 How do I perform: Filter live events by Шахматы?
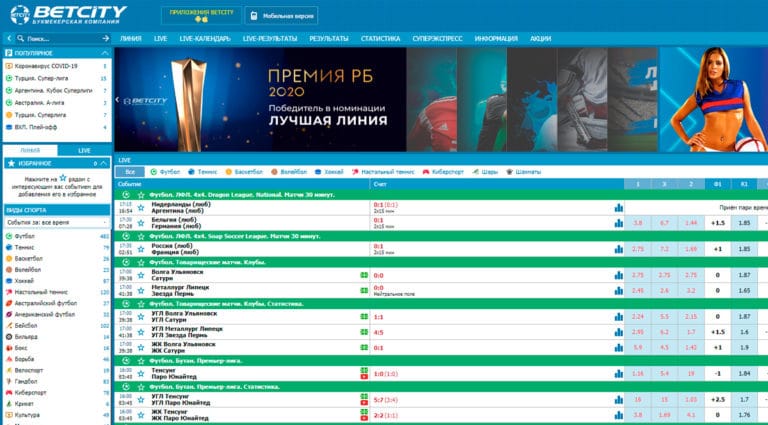click(x=524, y=172)
